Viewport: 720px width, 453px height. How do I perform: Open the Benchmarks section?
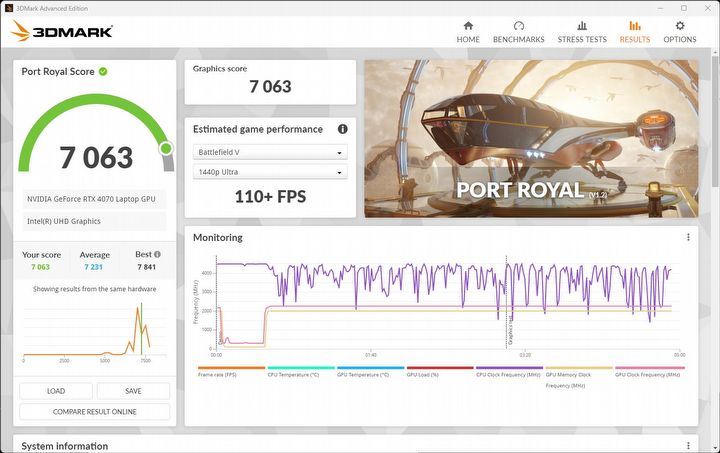tap(518, 31)
